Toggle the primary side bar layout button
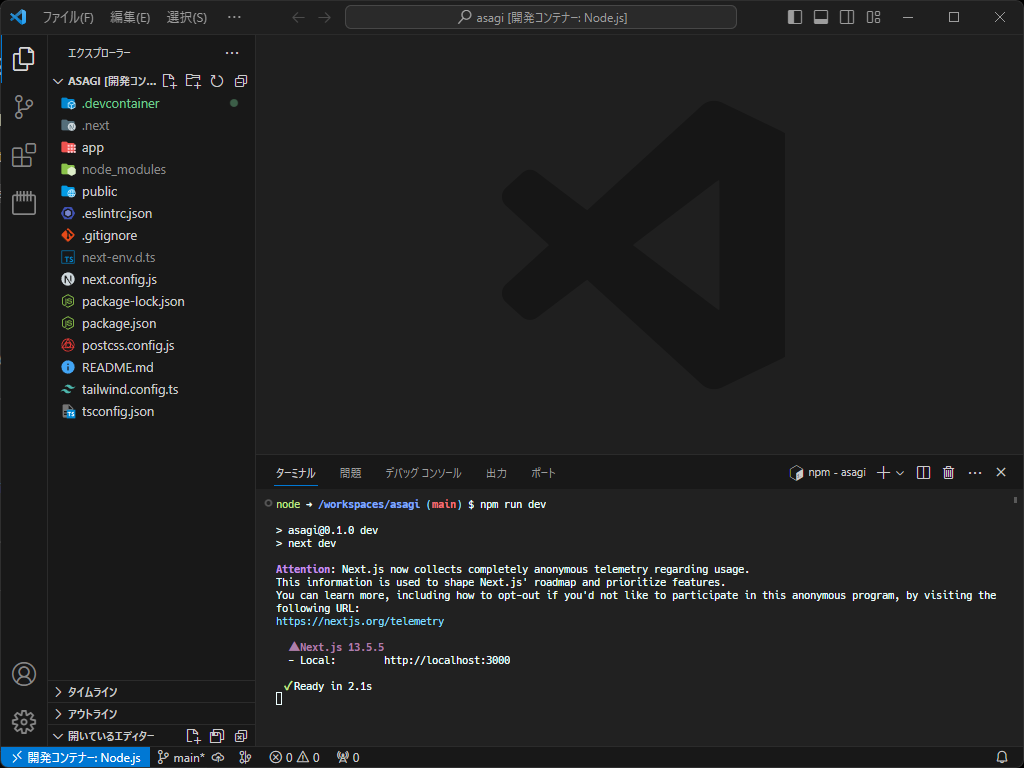 pos(795,17)
